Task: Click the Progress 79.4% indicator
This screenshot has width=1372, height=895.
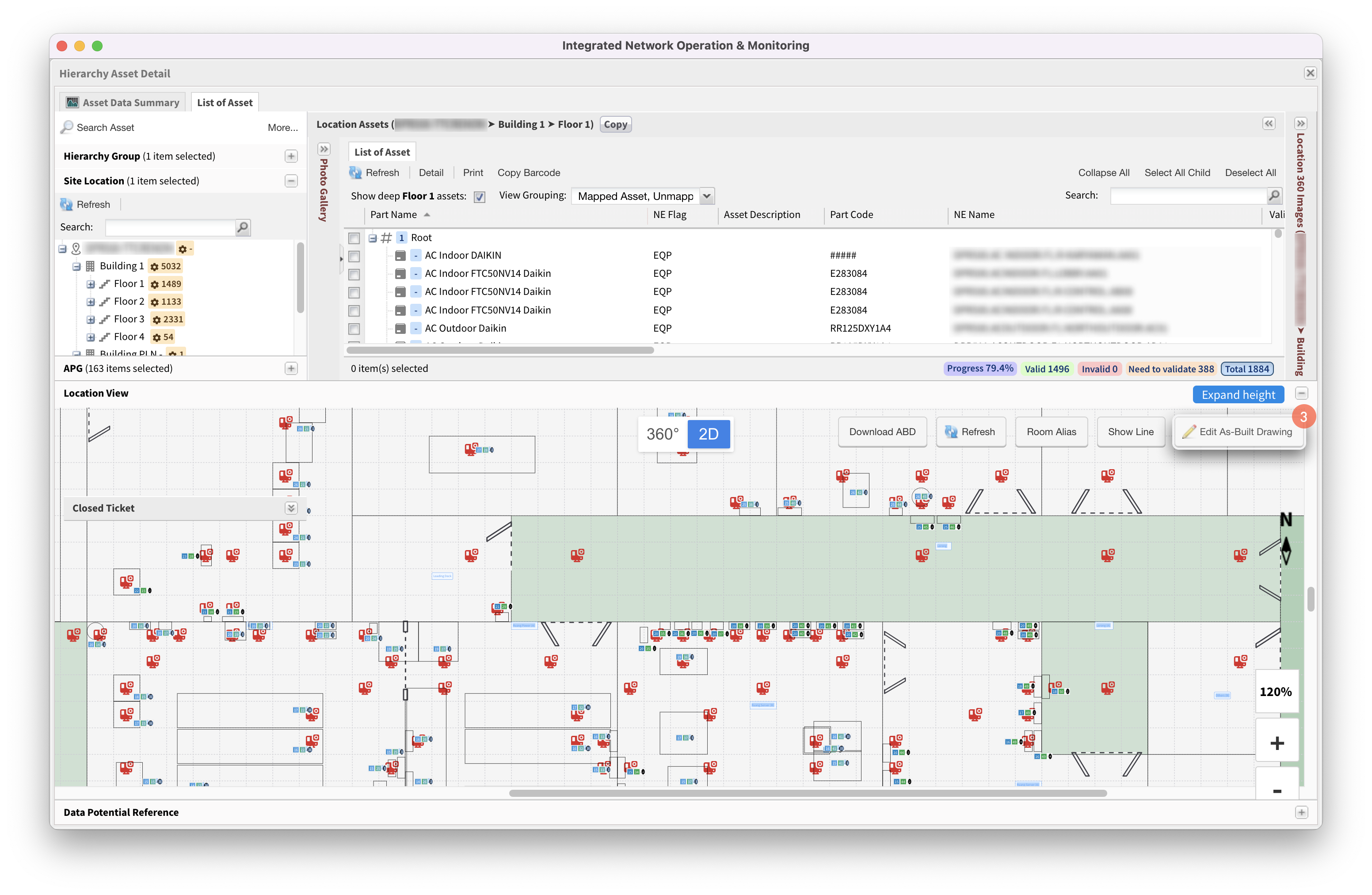Action: [x=979, y=368]
